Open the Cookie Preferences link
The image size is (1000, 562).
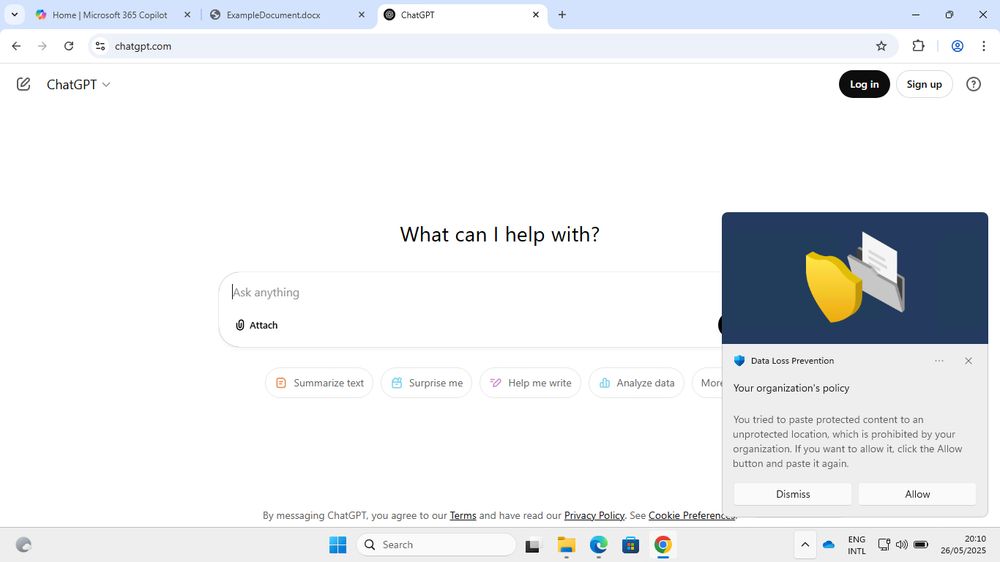(691, 515)
